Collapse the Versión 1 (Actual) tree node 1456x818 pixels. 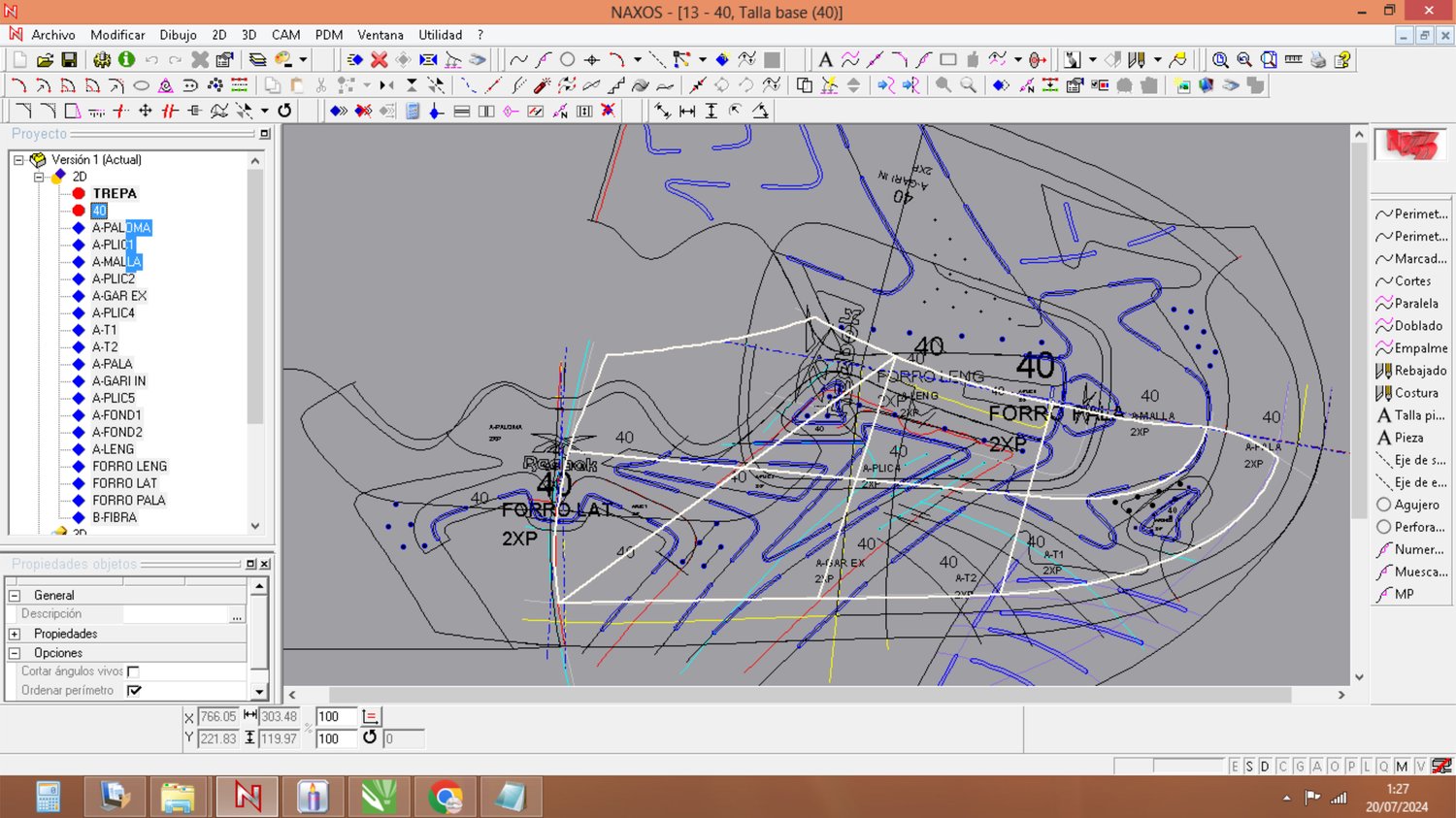(18, 160)
